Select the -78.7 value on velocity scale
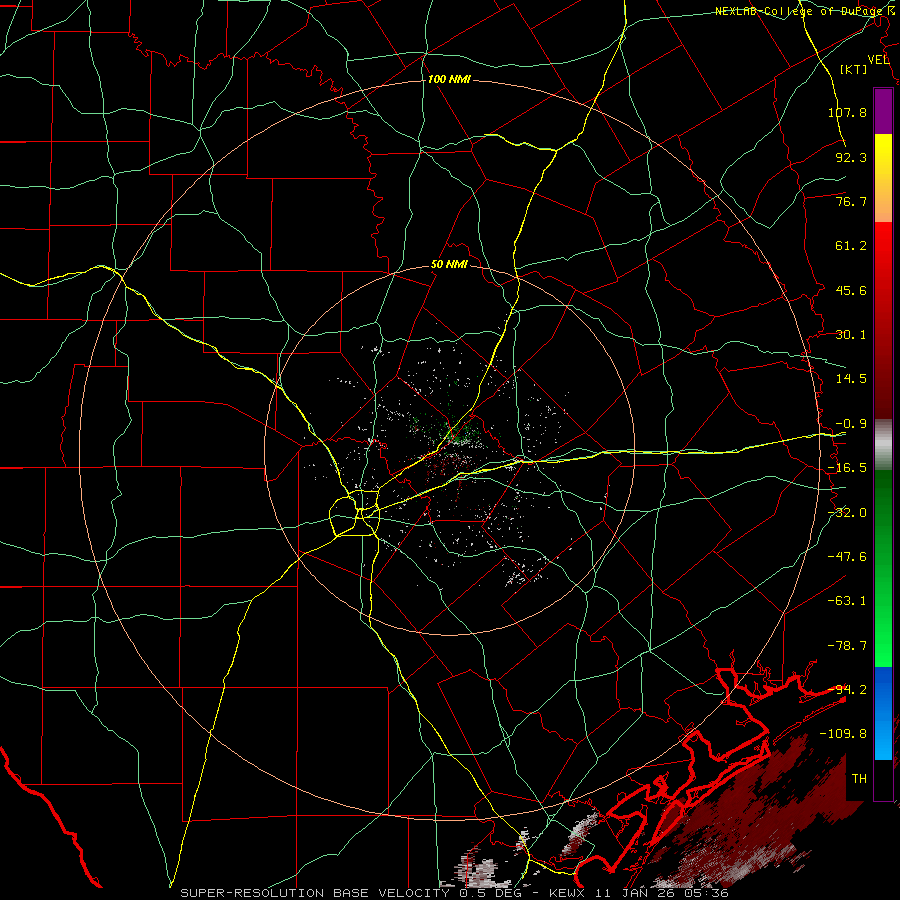The width and height of the screenshot is (900, 900). tap(847, 646)
